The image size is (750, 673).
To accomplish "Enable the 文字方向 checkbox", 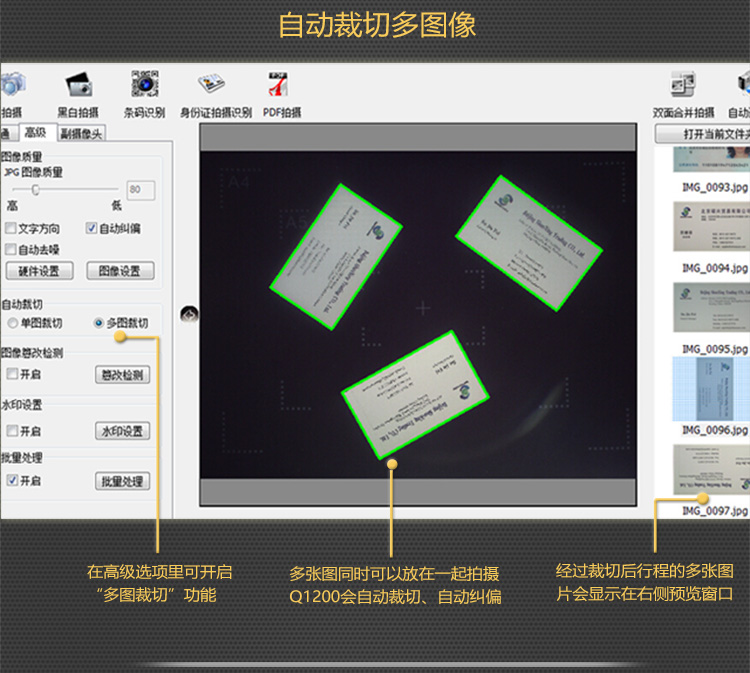I will (x=11, y=228).
